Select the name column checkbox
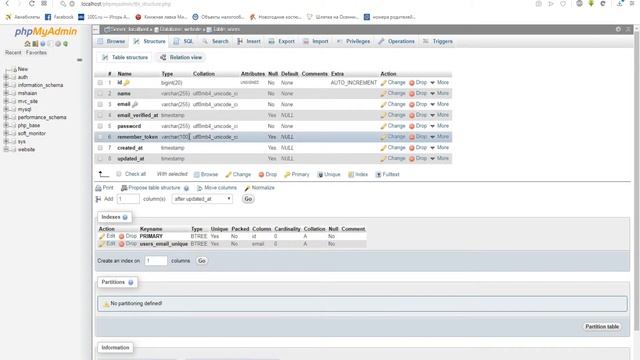 tap(100, 93)
